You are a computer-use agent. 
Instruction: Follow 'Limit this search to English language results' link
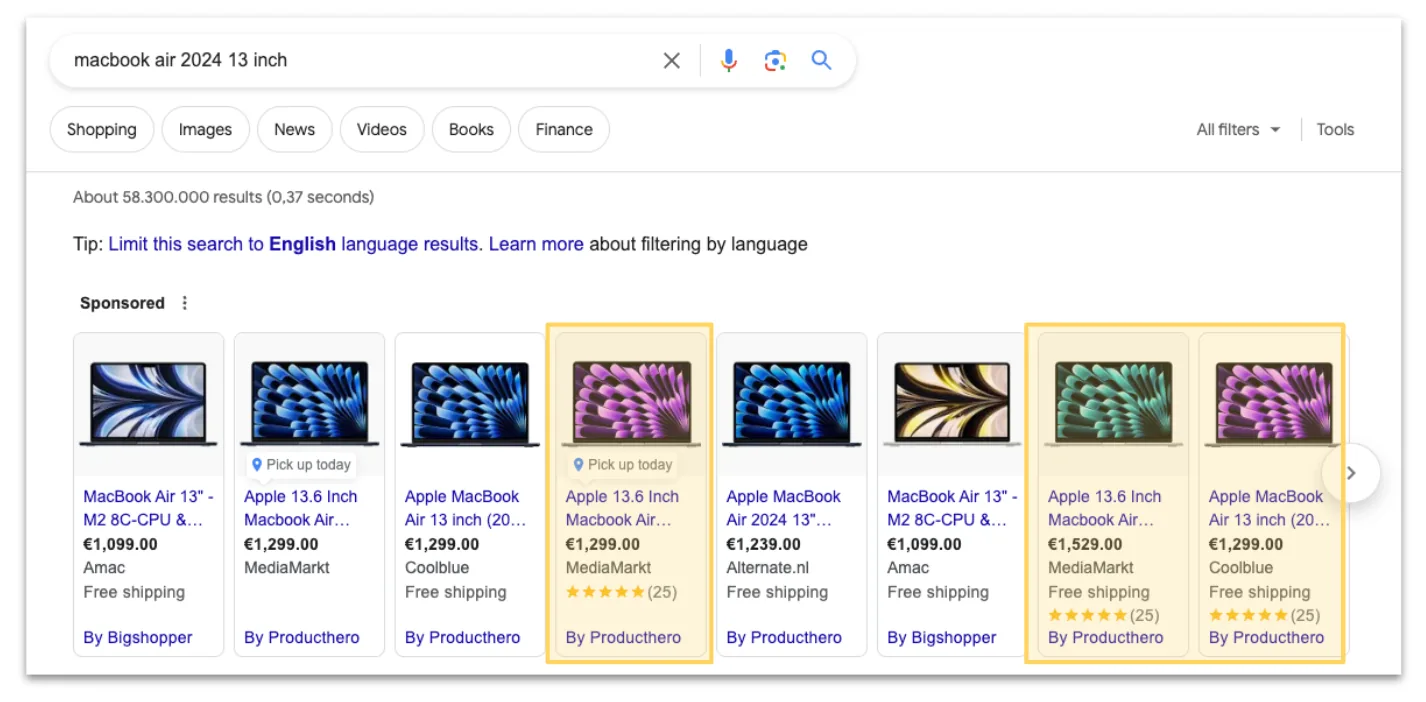294,244
